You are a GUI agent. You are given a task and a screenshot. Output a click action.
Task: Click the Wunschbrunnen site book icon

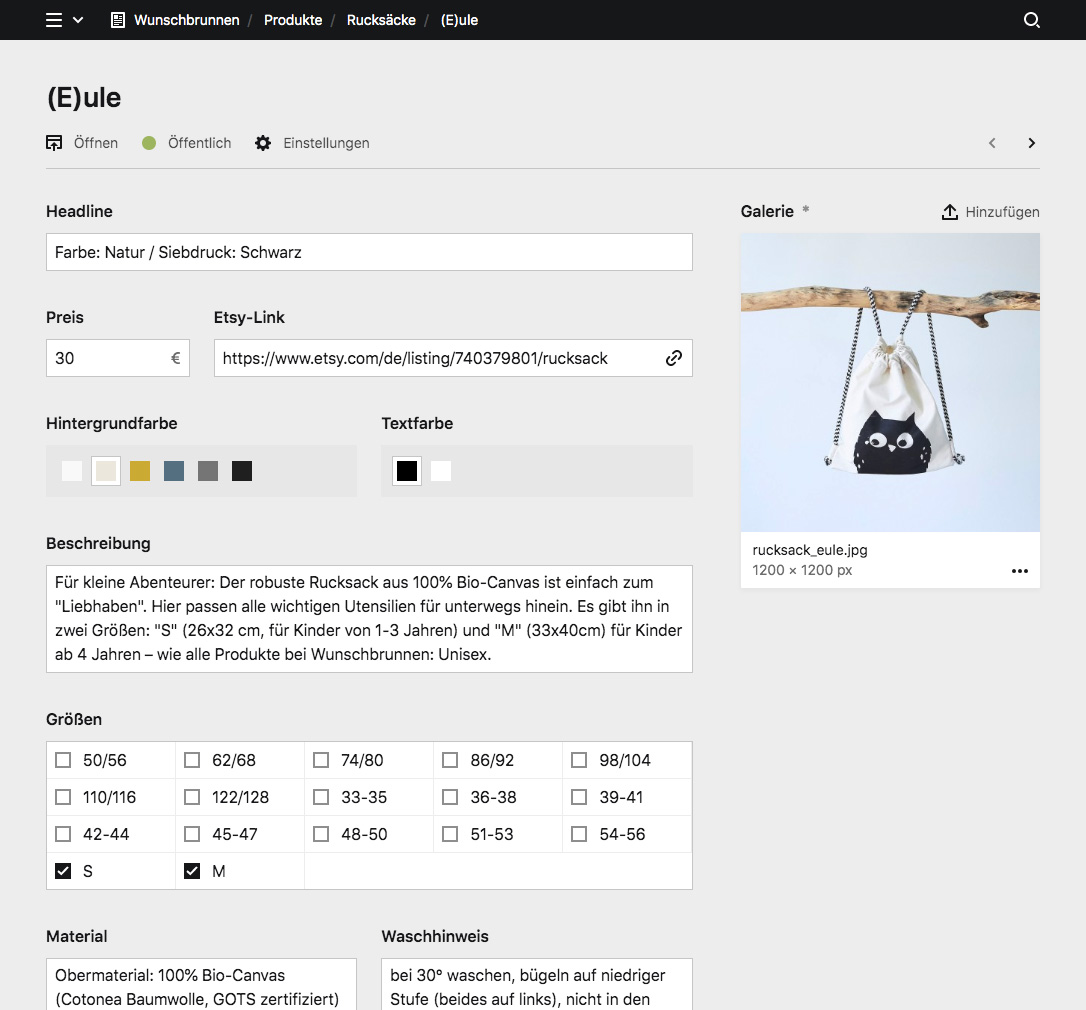(x=117, y=19)
